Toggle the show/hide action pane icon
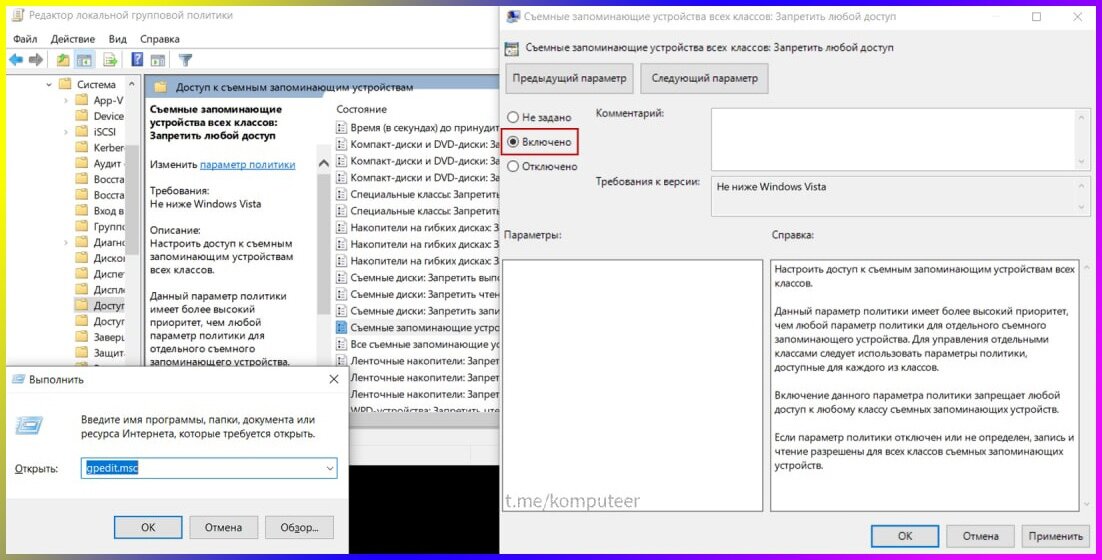Image resolution: width=1102 pixels, height=560 pixels. coord(158,60)
